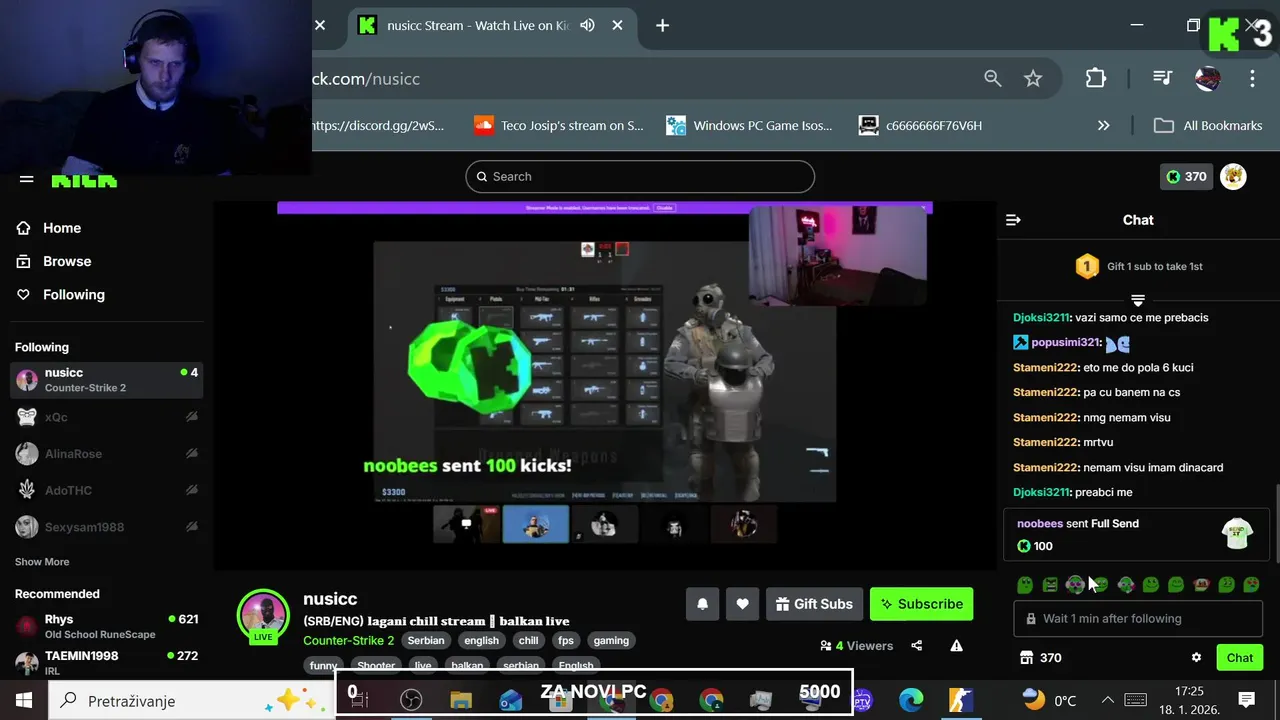The height and width of the screenshot is (720, 1280).
Task: Select the fps tag
Action: click(566, 641)
